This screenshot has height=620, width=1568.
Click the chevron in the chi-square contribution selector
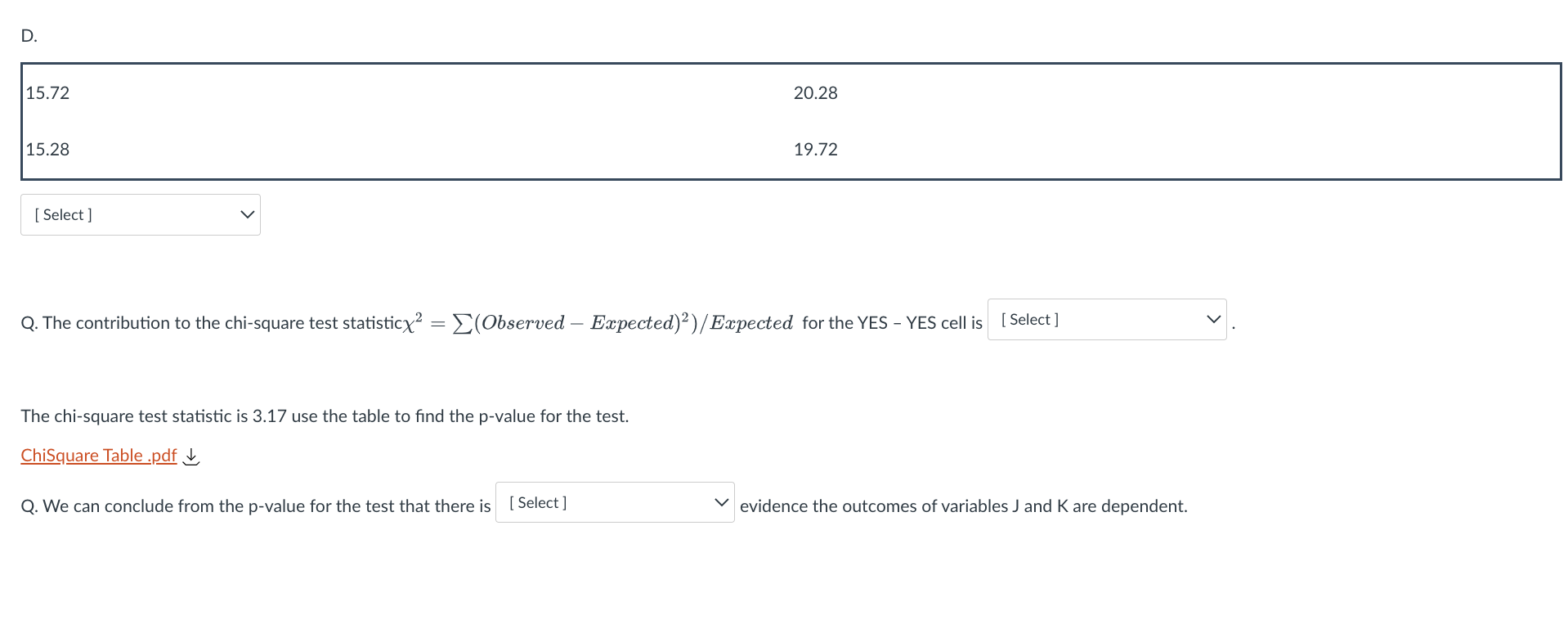[x=1212, y=319]
